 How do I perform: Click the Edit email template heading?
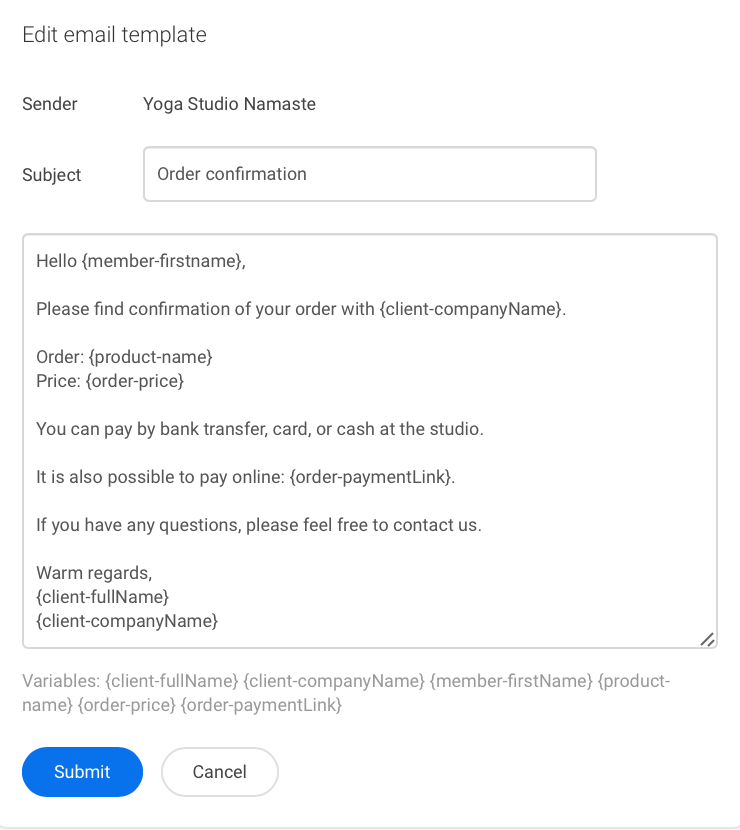pos(114,35)
